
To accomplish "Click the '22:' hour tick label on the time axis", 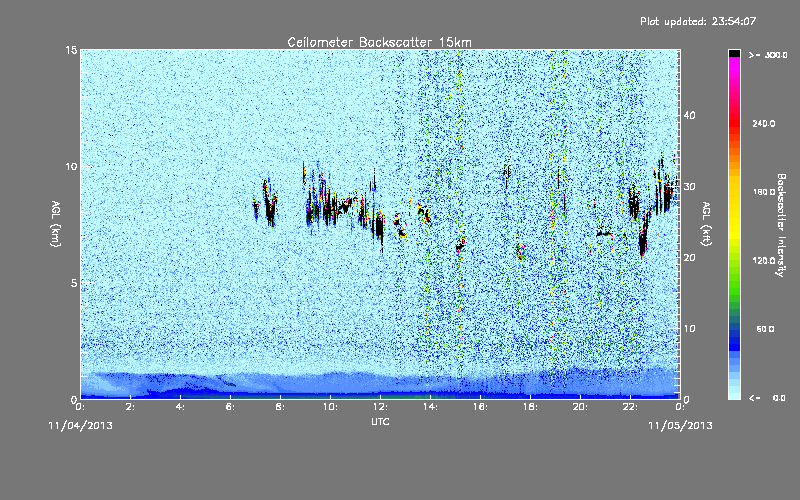I will click(630, 407).
